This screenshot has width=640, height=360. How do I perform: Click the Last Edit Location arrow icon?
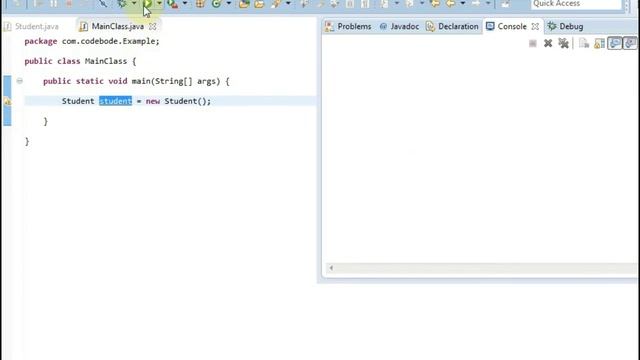[x=435, y=4]
